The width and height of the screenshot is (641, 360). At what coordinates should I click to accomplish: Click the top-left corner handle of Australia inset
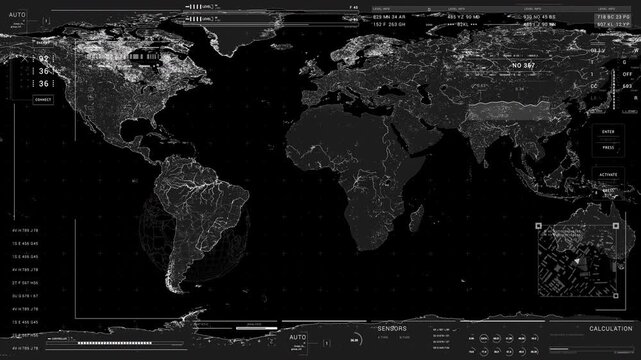538,226
